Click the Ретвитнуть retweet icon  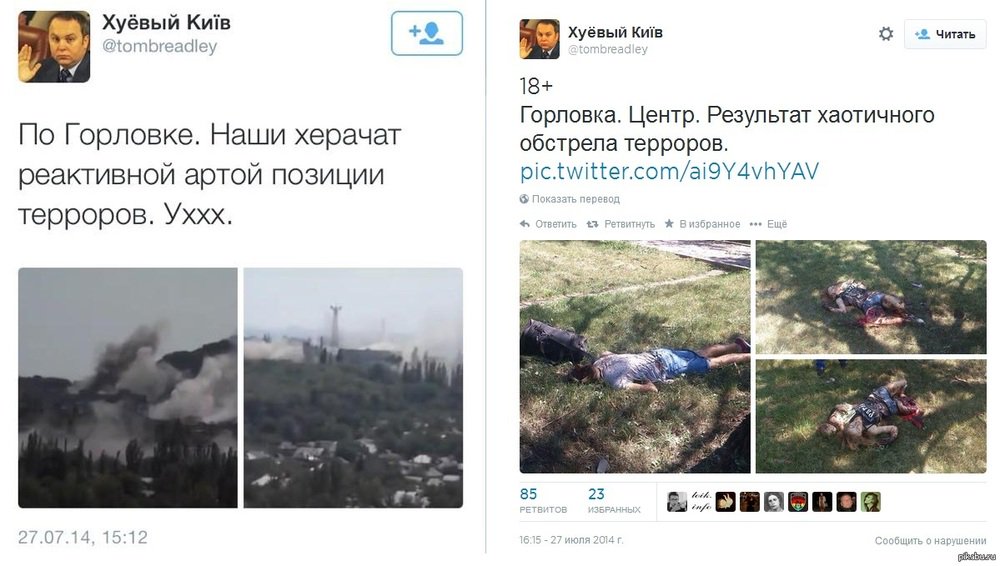tap(592, 224)
